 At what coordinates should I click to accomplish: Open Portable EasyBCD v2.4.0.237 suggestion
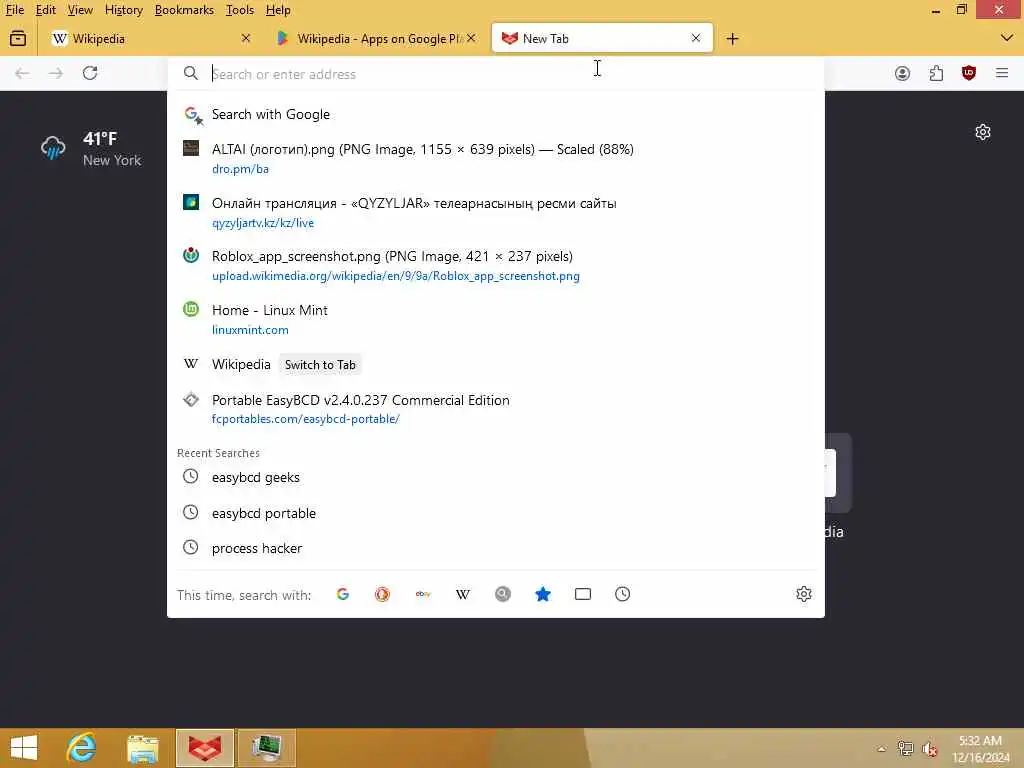coord(495,409)
